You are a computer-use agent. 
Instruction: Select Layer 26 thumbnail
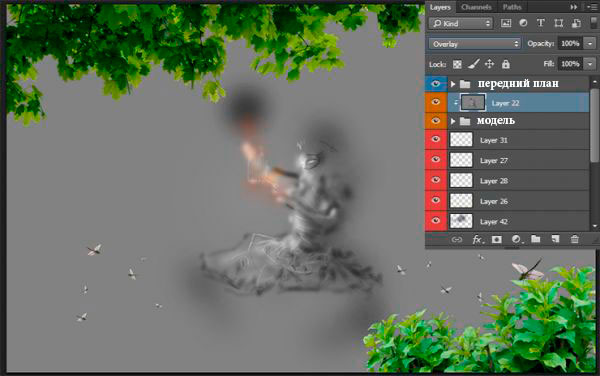pos(461,200)
